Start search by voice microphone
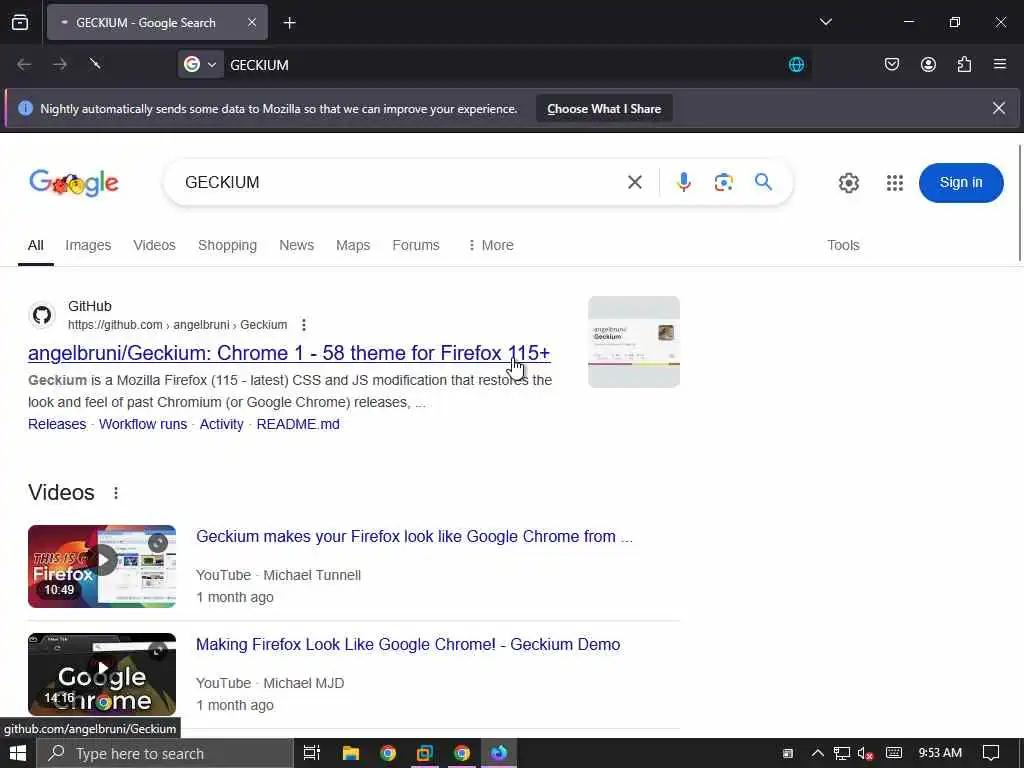 [x=684, y=182]
